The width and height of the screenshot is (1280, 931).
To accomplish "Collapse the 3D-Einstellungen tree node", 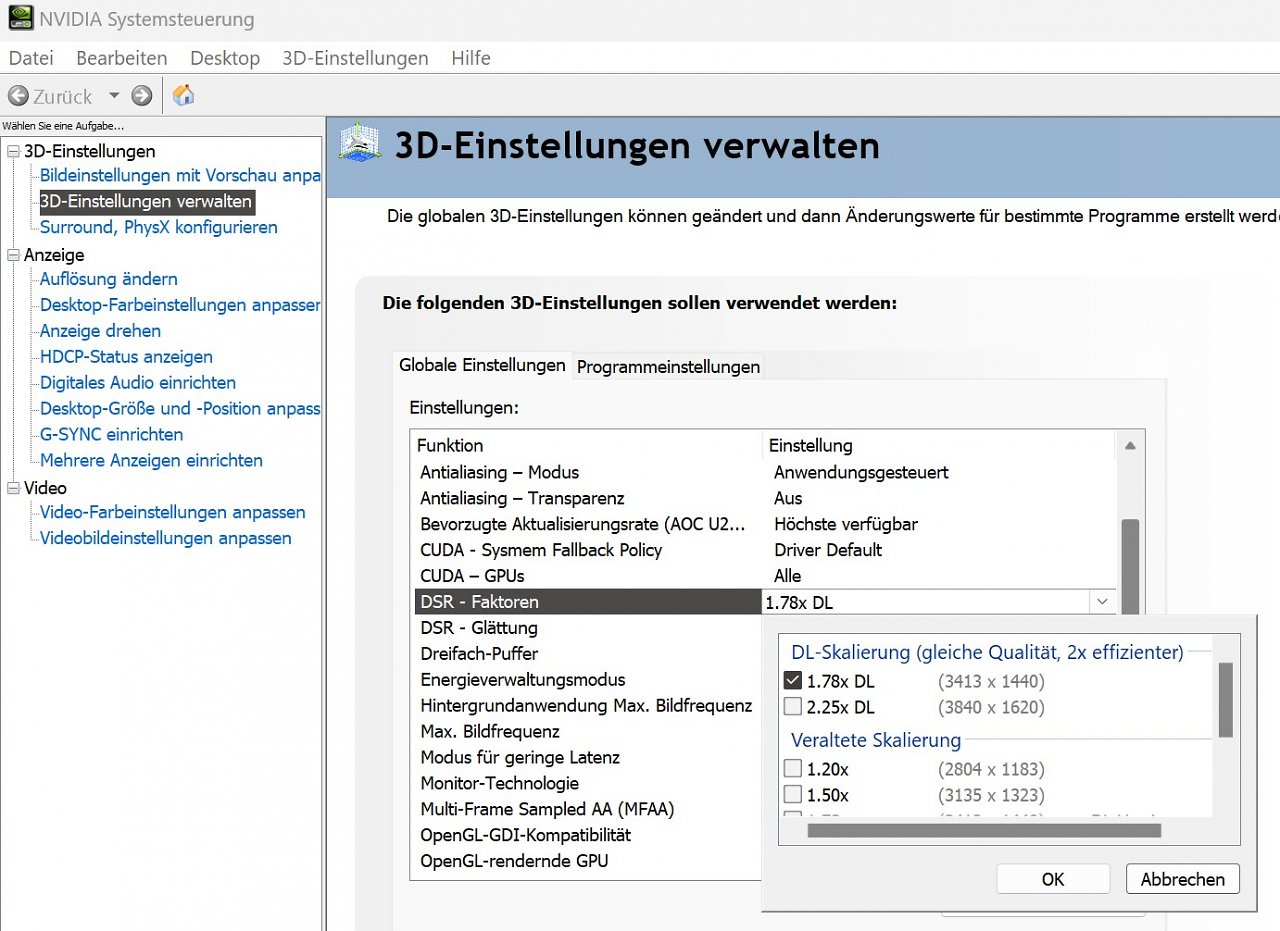I will click(x=13, y=151).
